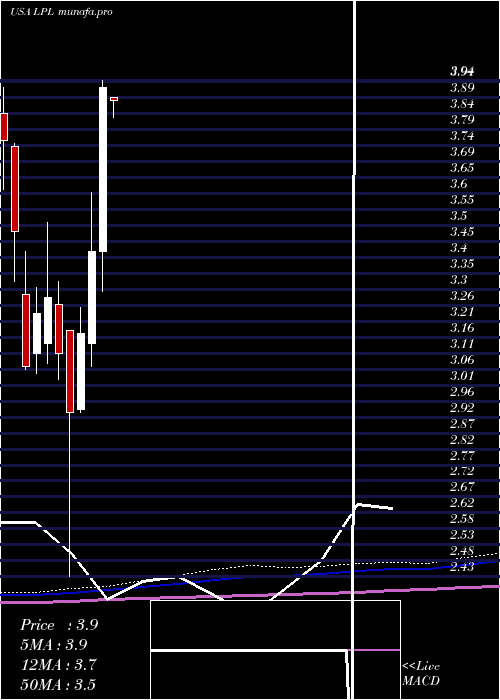This screenshot has width=500, height=700.
Task: Click the 3.35 price axis label
Action: coord(462,264)
